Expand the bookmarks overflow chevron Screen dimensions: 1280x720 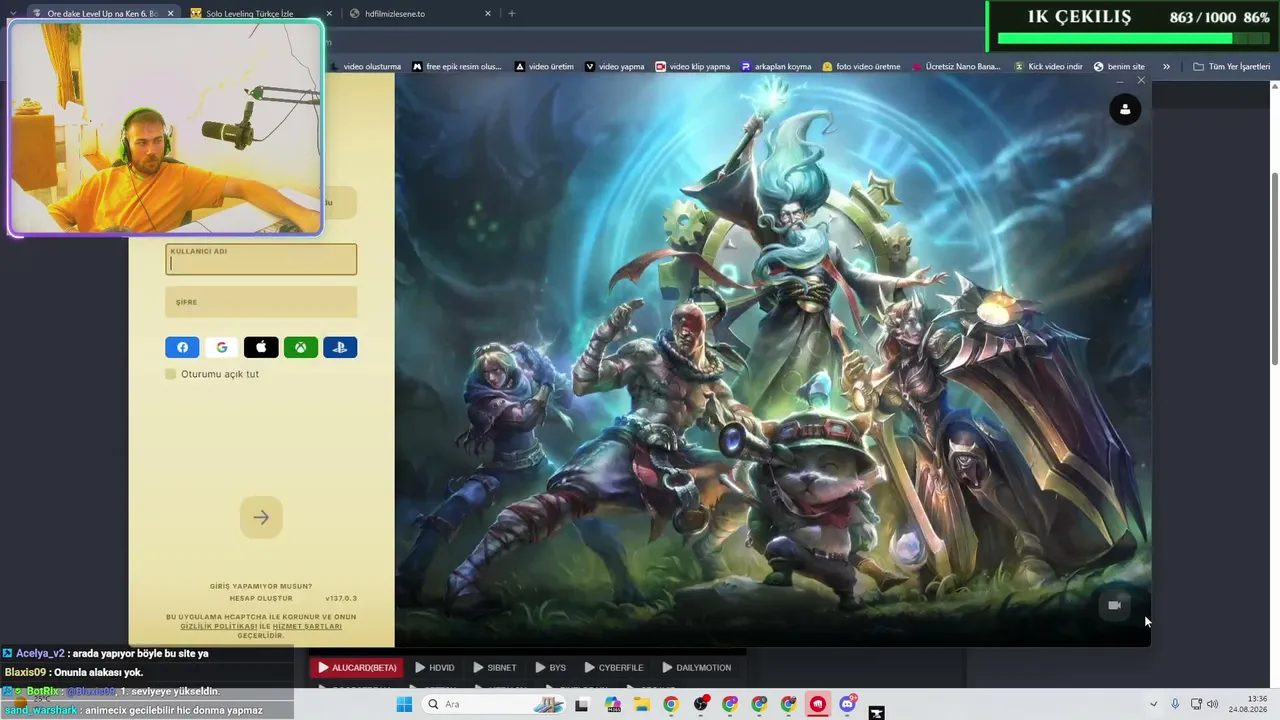pos(1166,67)
